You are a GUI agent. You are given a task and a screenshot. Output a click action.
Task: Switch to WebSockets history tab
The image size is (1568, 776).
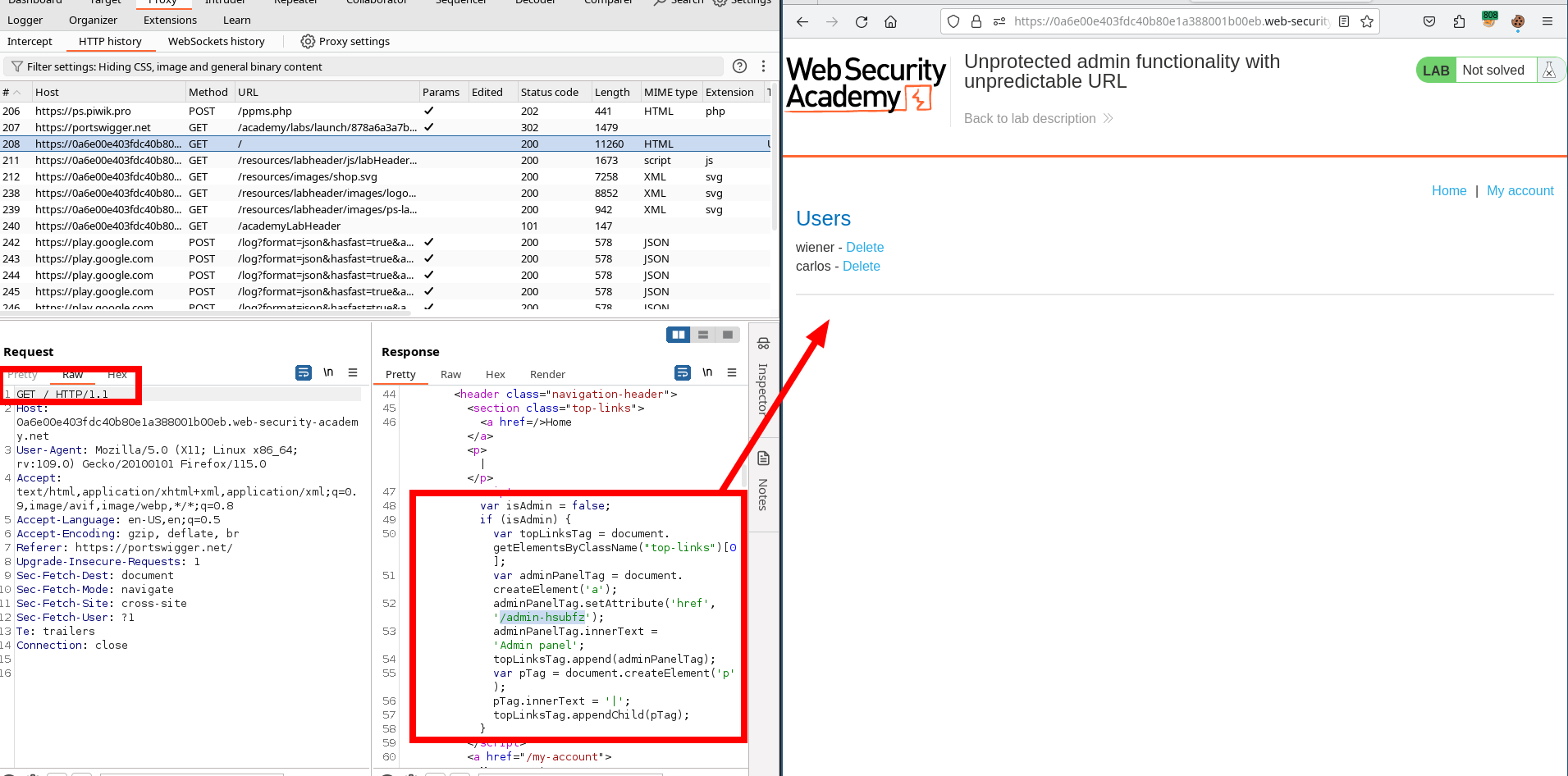click(216, 41)
